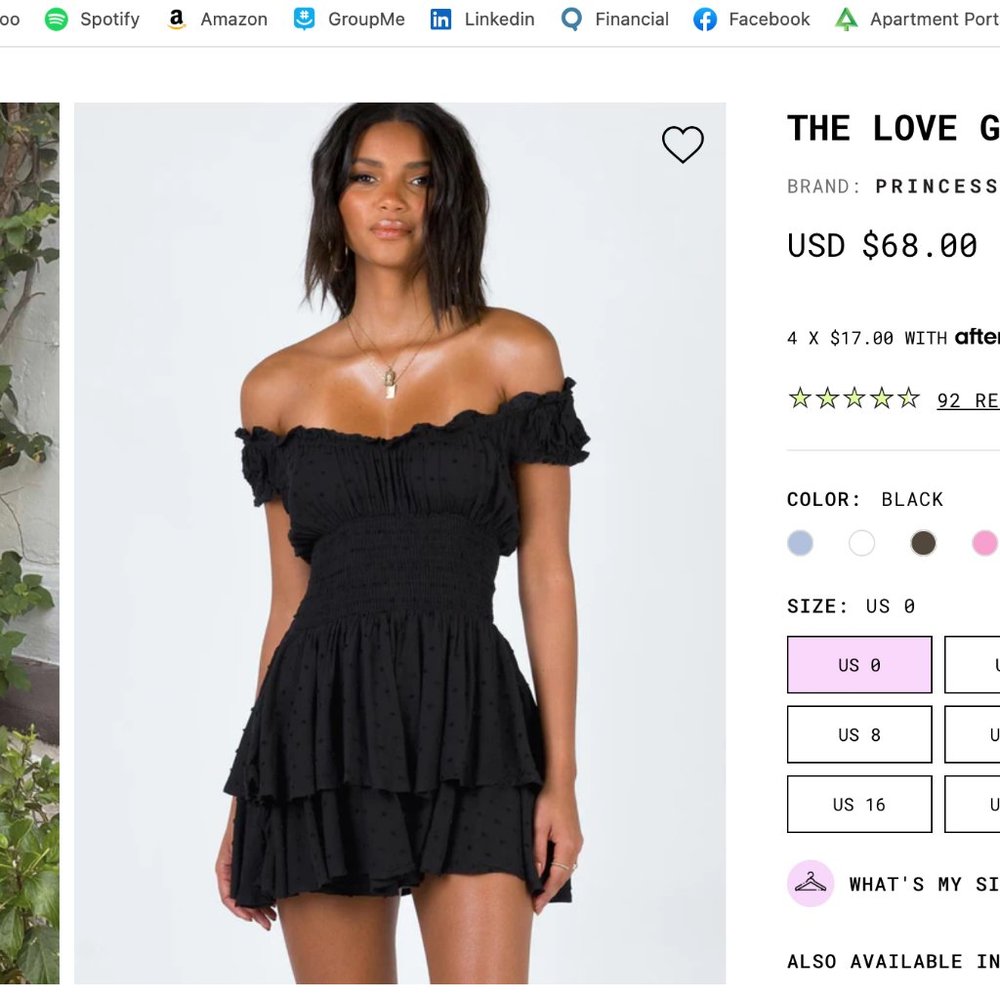Viewport: 1000px width, 1000px height.
Task: Open the Amazon bookmark
Action: tap(218, 19)
